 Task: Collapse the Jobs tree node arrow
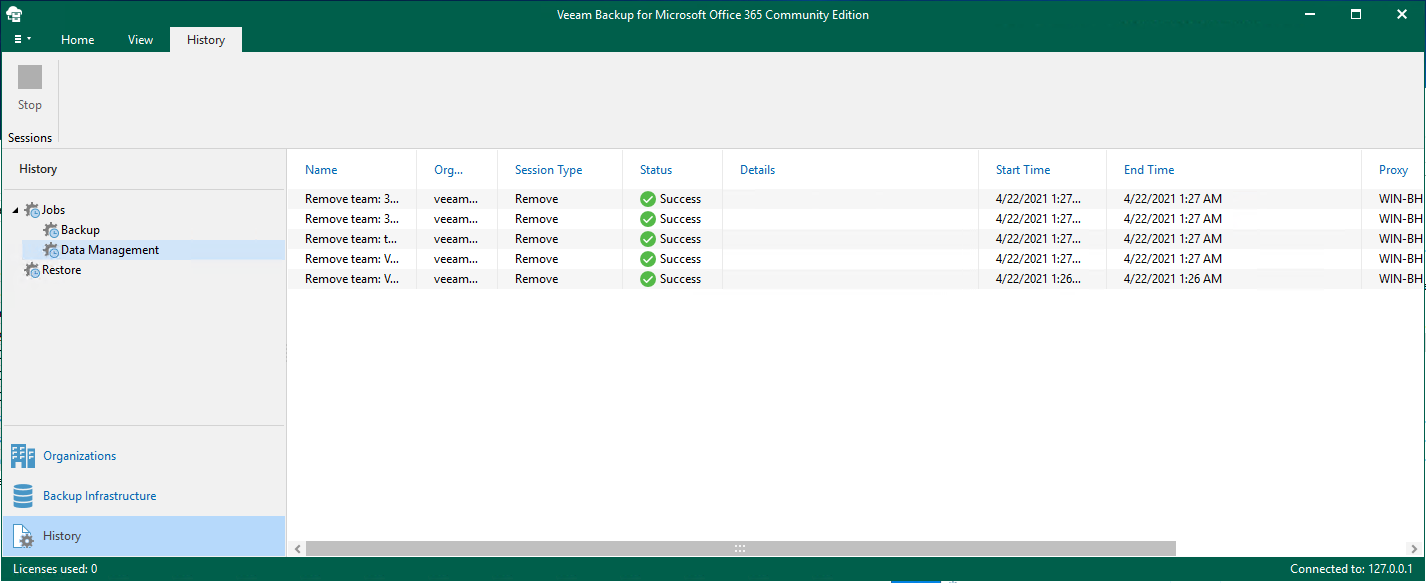click(15, 210)
